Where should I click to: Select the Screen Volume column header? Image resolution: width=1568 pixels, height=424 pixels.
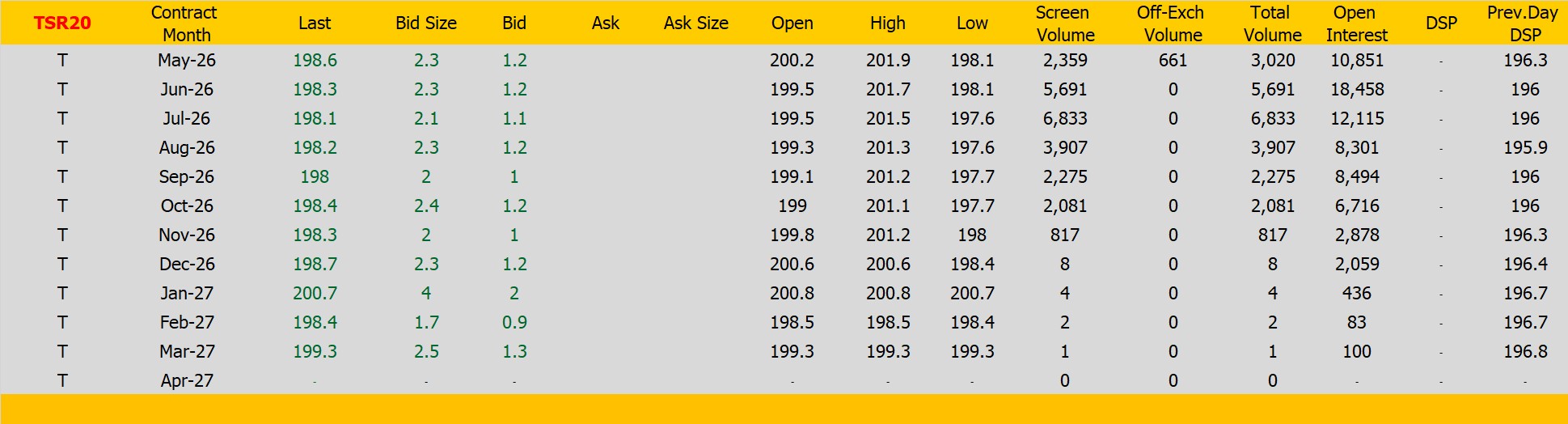click(x=1064, y=23)
